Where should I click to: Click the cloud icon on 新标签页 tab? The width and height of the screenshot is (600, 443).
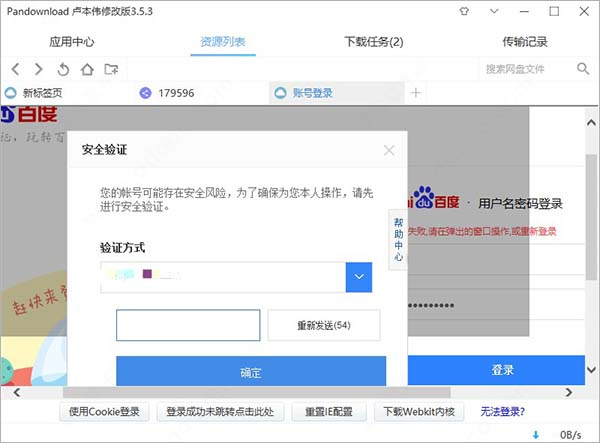(10, 93)
